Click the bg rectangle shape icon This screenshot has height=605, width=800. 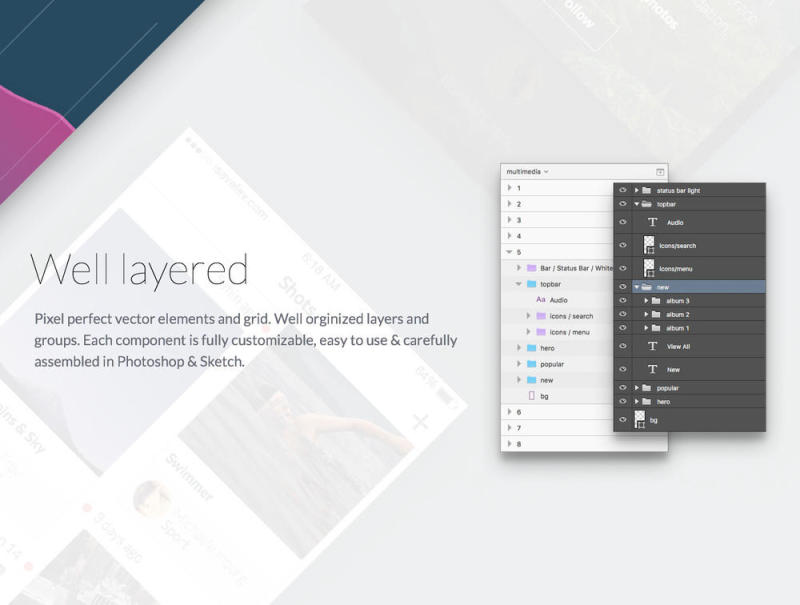click(x=531, y=396)
